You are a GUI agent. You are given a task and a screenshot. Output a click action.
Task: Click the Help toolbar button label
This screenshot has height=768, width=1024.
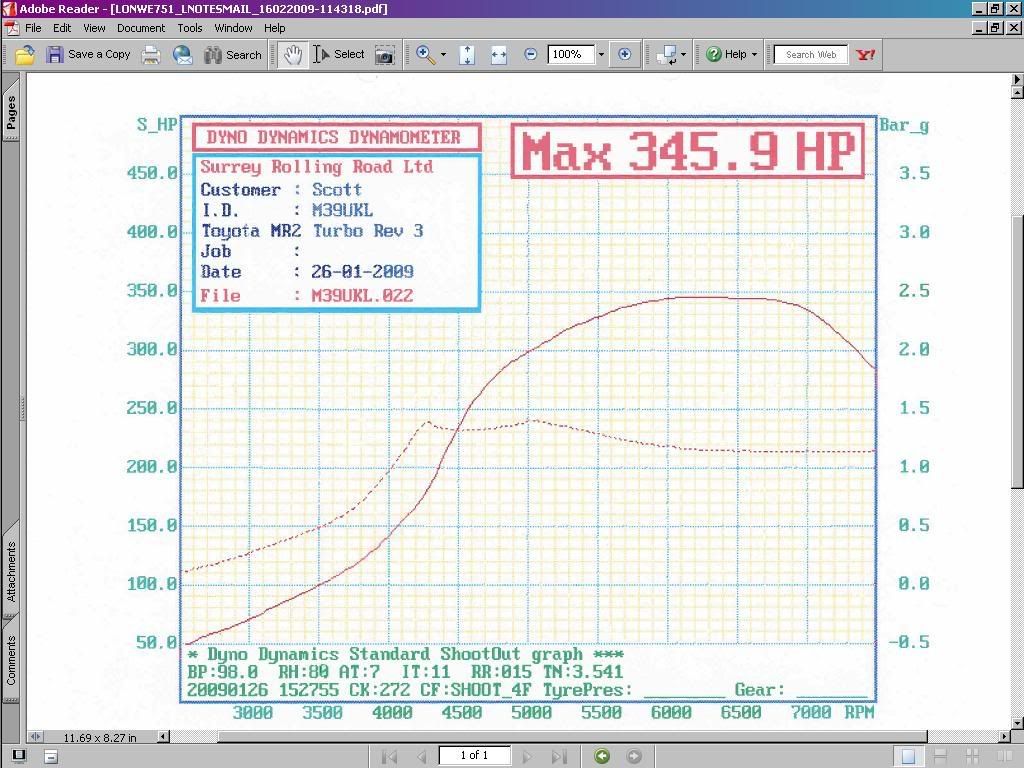coord(735,54)
